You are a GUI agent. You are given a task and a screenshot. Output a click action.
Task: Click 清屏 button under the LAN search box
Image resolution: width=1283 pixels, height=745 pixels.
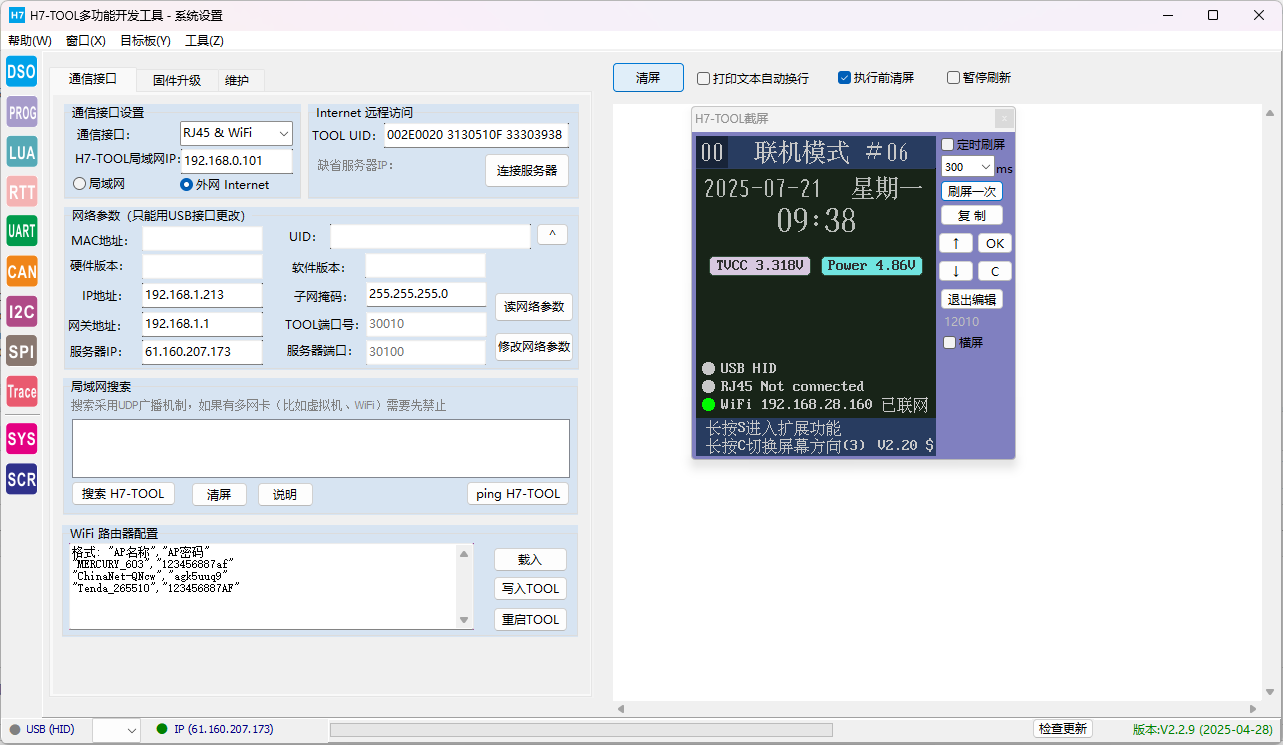pyautogui.click(x=219, y=495)
